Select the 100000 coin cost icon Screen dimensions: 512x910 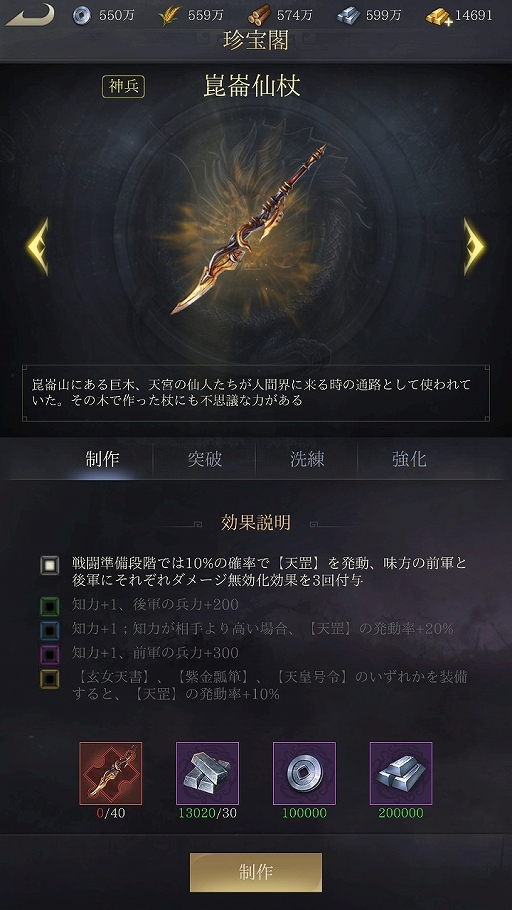point(304,773)
